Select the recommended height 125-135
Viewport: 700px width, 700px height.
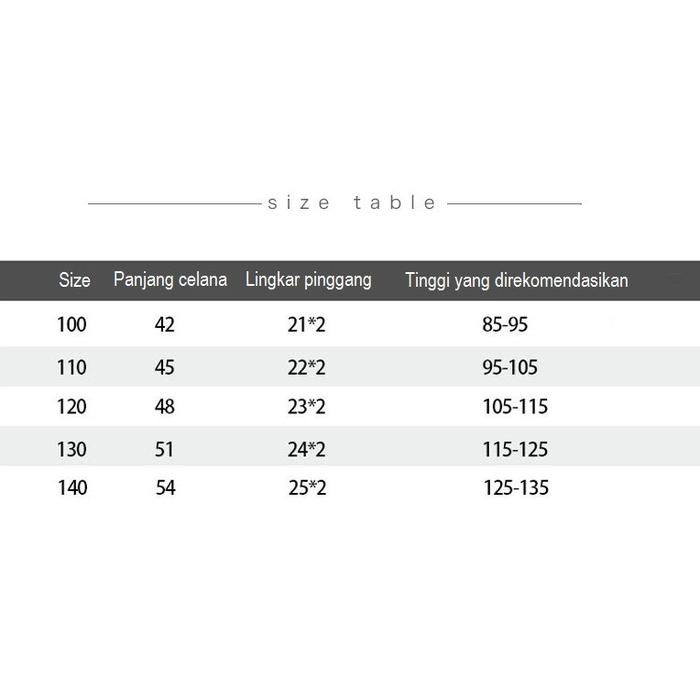[515, 488]
